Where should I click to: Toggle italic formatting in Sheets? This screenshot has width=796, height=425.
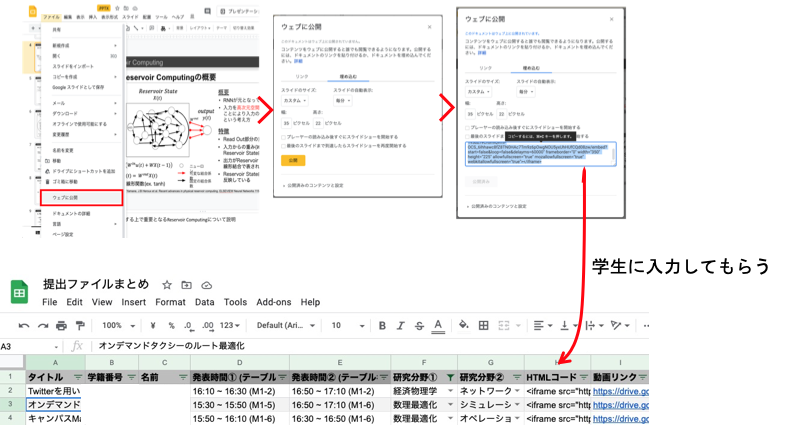point(401,325)
